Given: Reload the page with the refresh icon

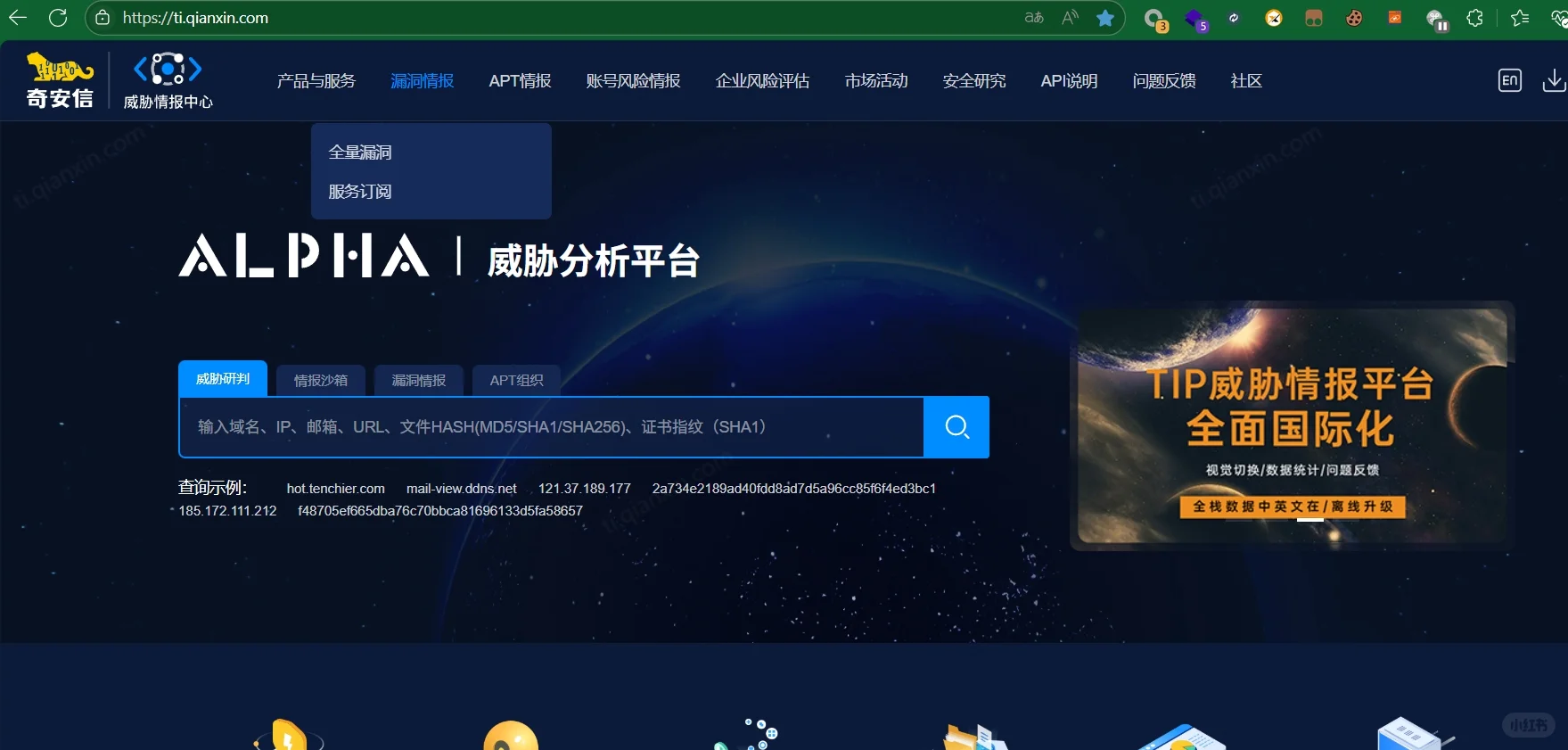Looking at the screenshot, I should pos(58,18).
